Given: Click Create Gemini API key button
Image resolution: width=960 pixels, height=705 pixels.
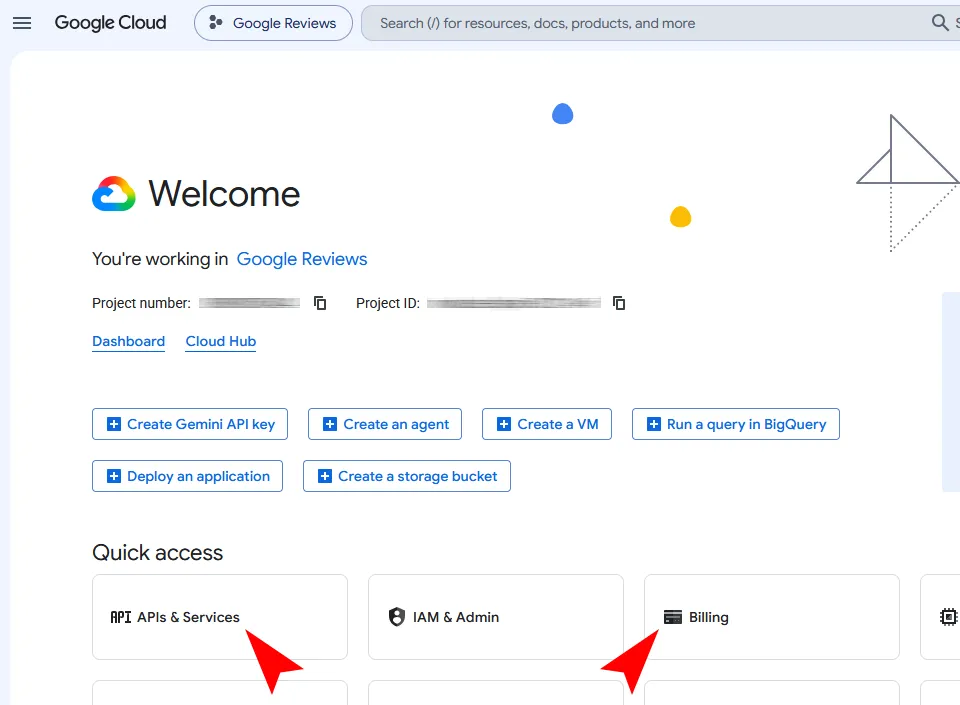Looking at the screenshot, I should pyautogui.click(x=190, y=424).
